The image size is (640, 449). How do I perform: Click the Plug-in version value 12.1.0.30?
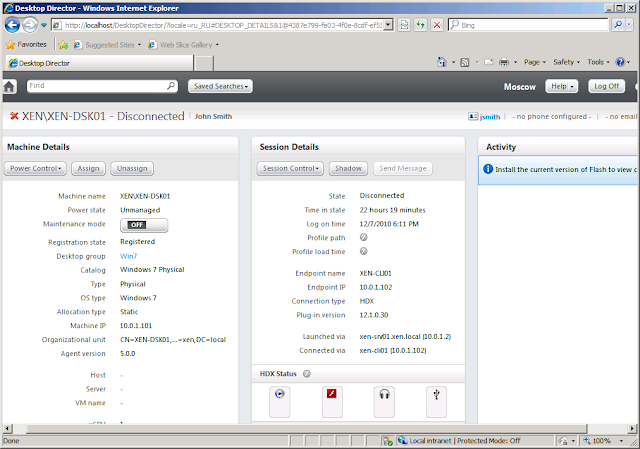pyautogui.click(x=374, y=315)
